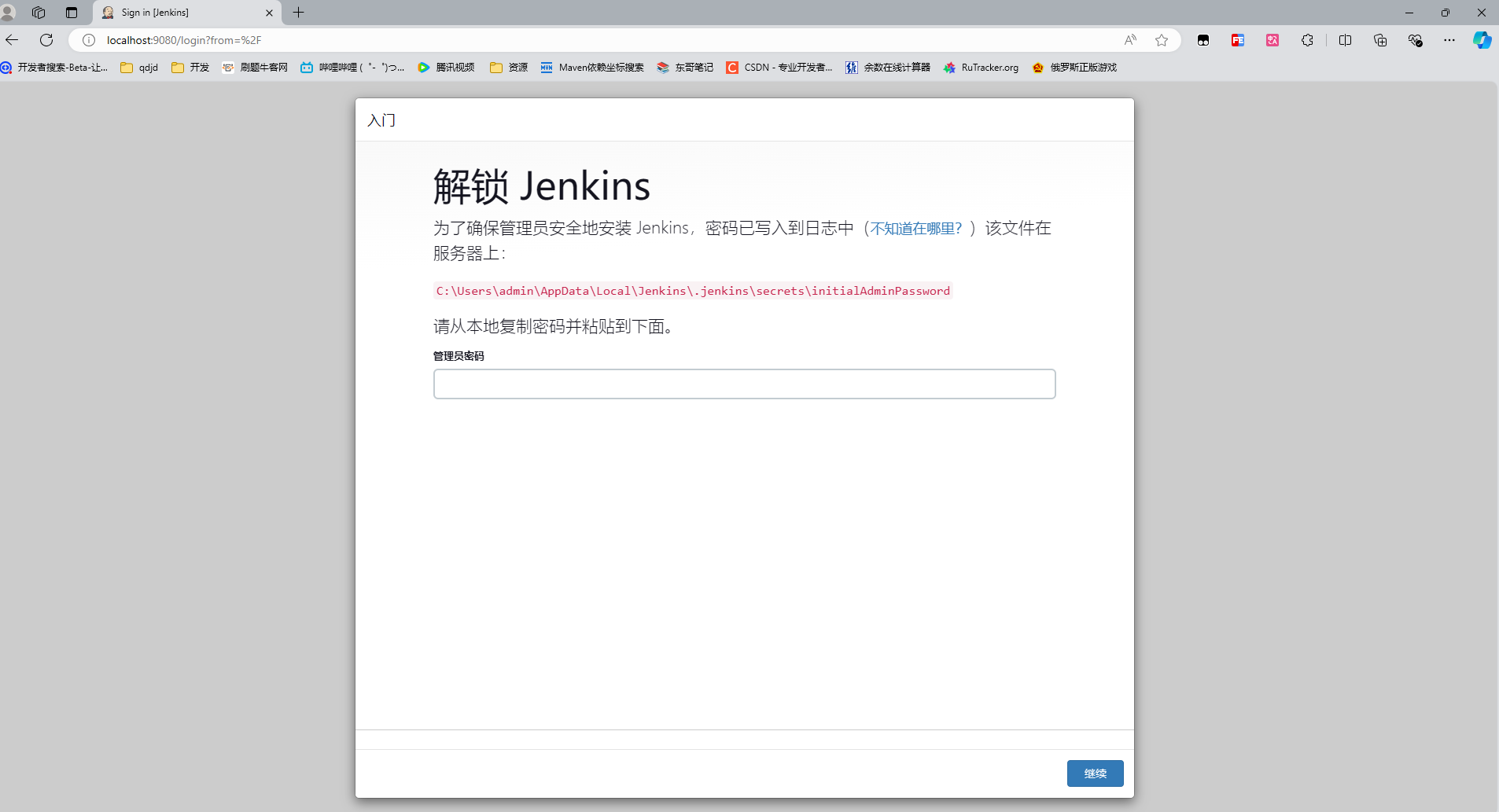1499x812 pixels.
Task: Add the page to favorites
Action: tap(1162, 40)
